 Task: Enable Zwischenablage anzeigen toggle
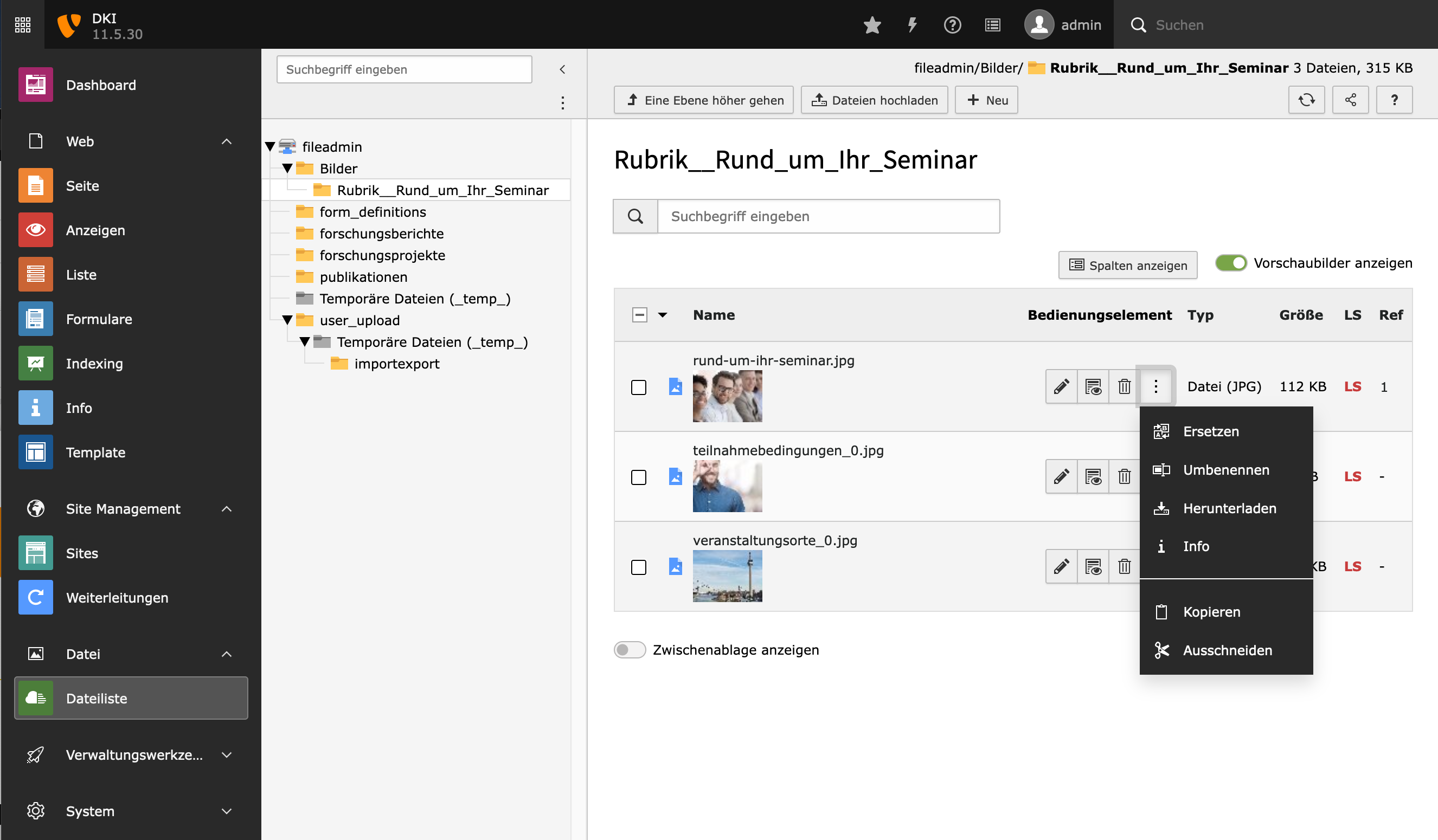pos(629,650)
